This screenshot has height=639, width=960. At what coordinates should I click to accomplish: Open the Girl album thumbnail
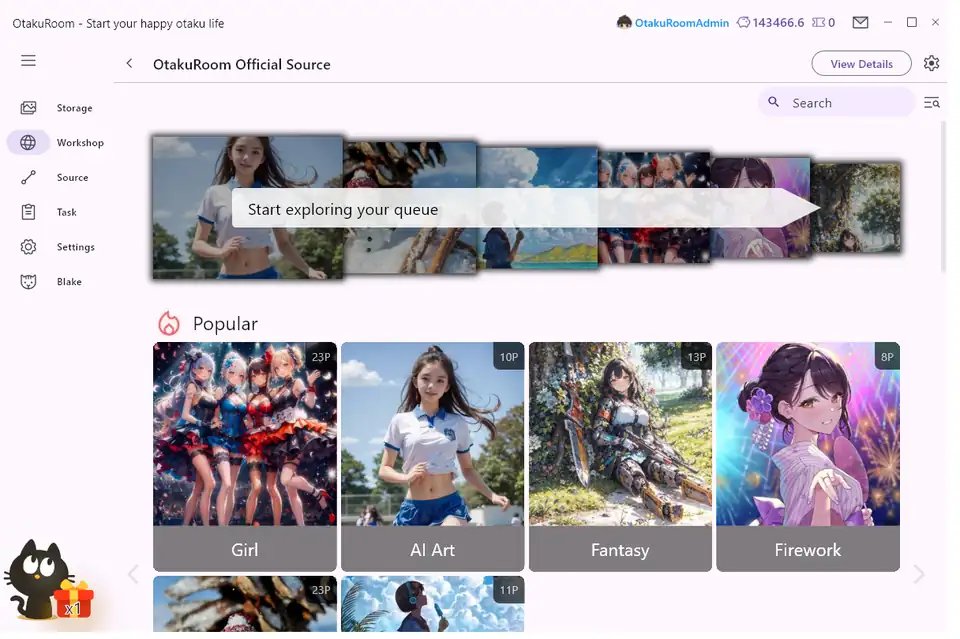[245, 435]
